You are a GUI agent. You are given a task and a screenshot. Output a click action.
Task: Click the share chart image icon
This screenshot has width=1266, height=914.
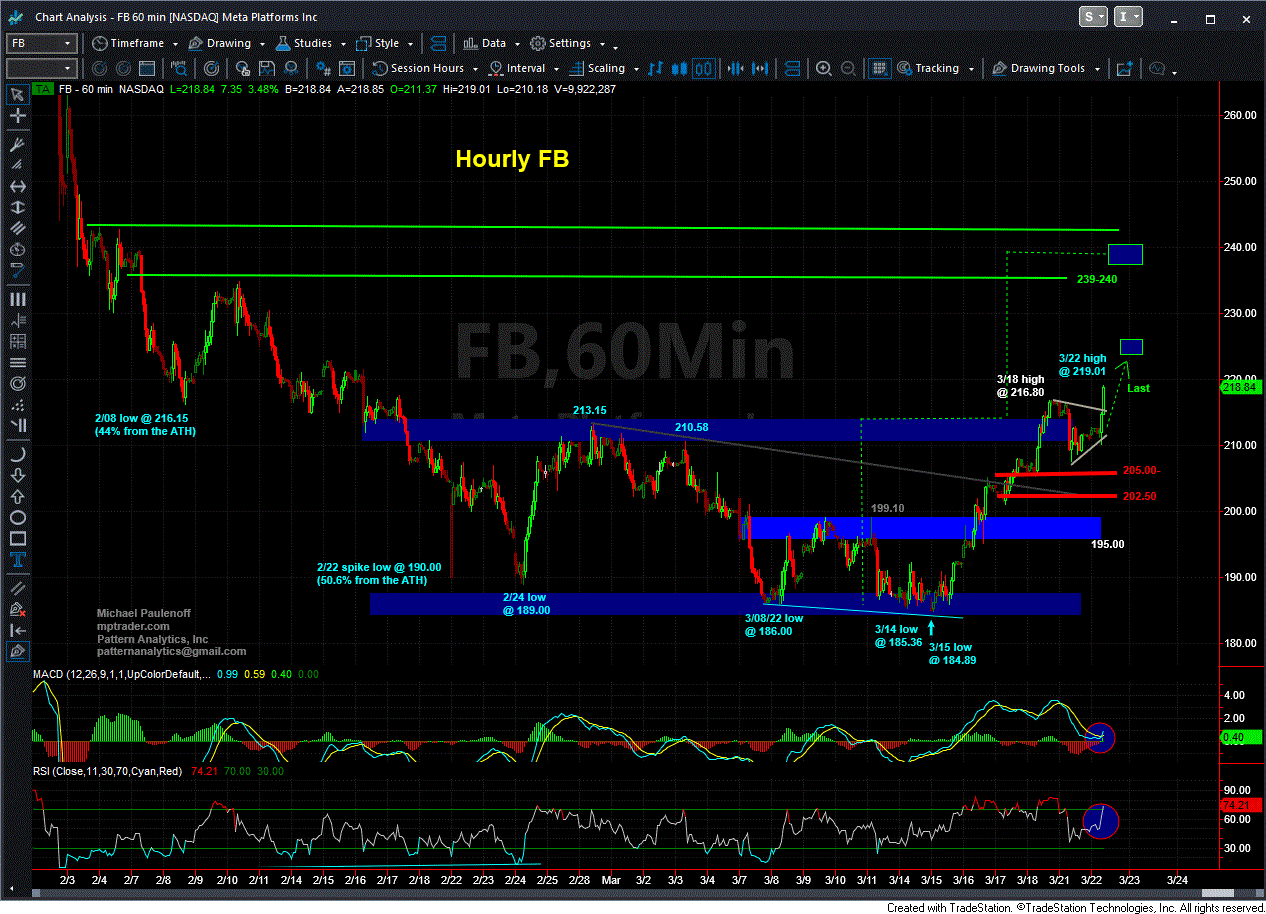tap(1124, 68)
